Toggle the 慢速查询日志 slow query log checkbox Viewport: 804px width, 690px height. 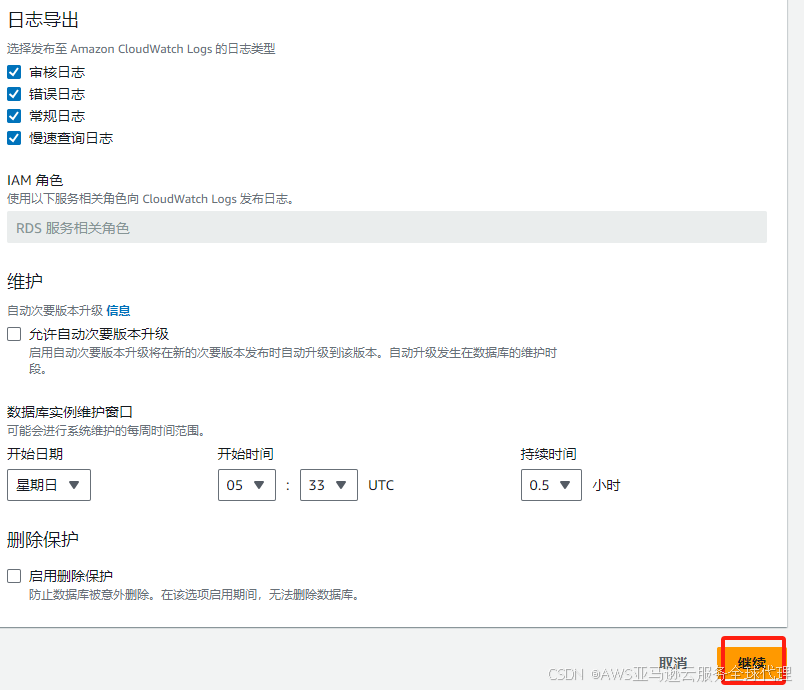(14, 138)
